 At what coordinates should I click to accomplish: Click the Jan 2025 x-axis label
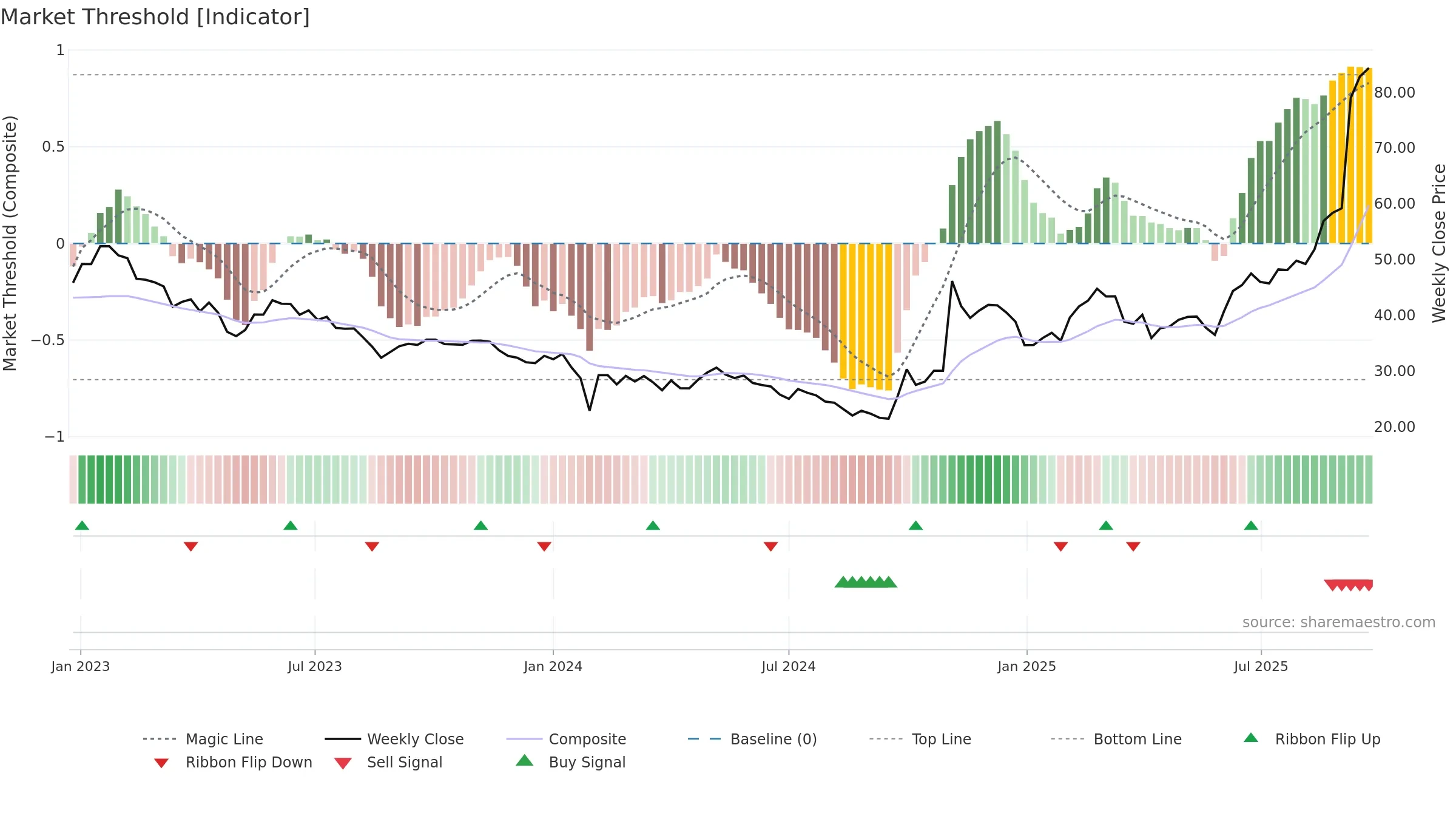1027,666
